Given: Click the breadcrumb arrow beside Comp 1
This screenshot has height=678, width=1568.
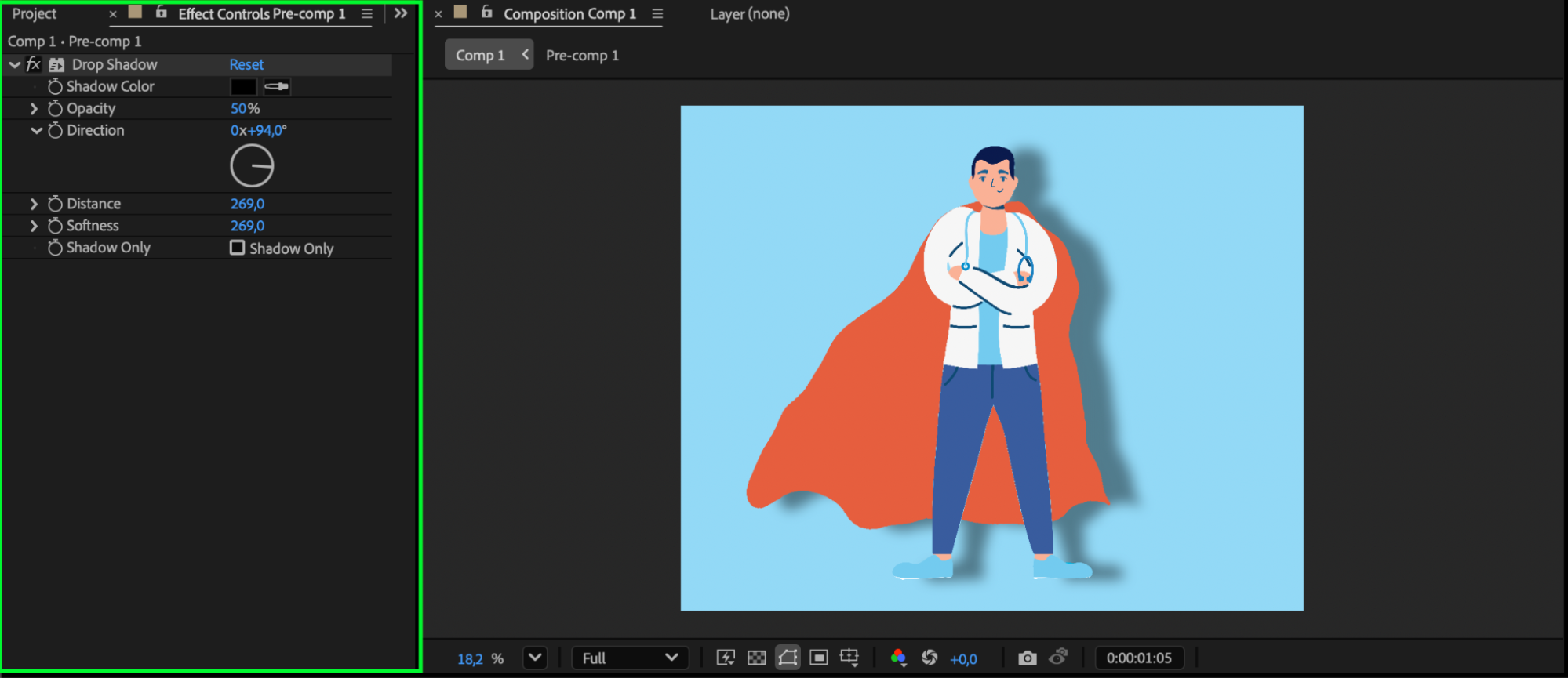Looking at the screenshot, I should [x=525, y=55].
